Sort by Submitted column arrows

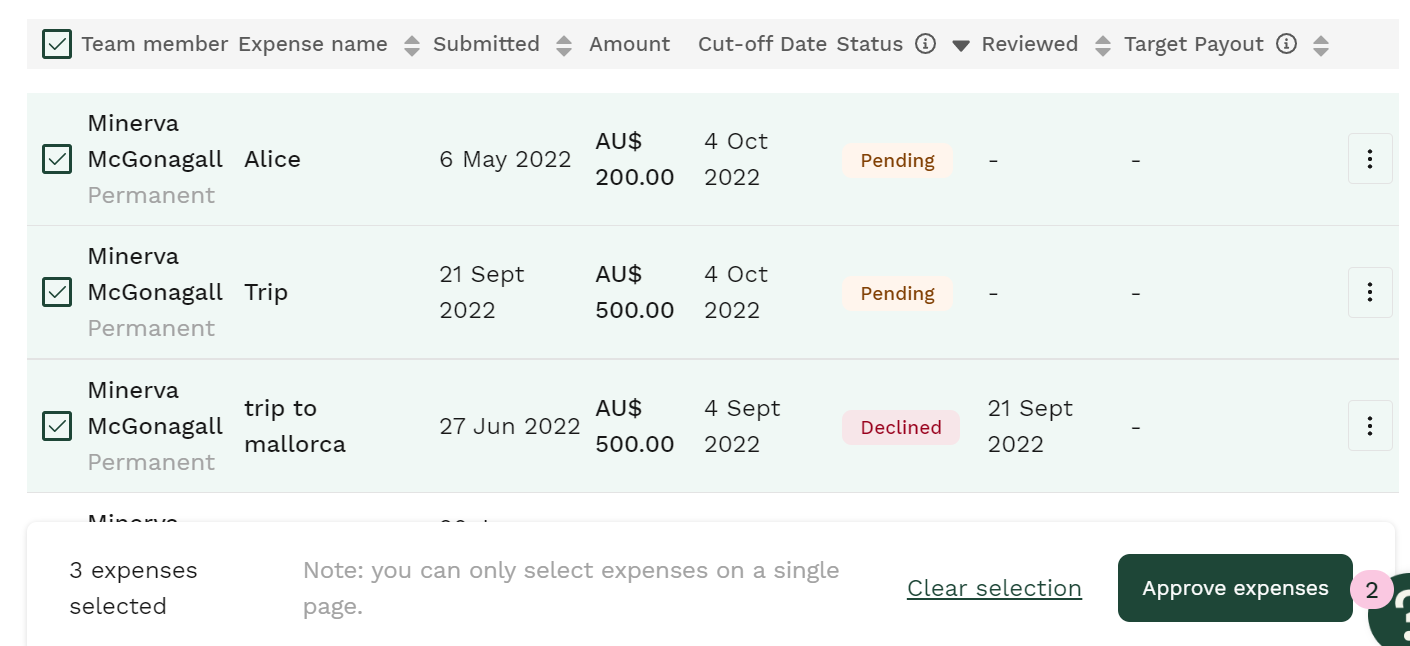(564, 45)
